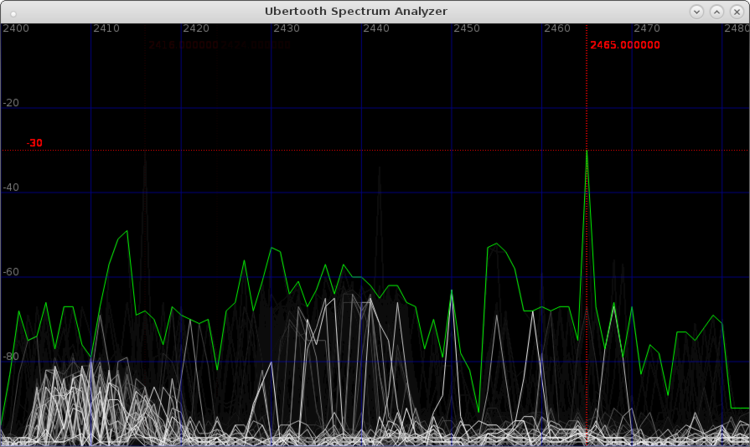
Task: Click the -20 dB axis label
Action: 11,103
